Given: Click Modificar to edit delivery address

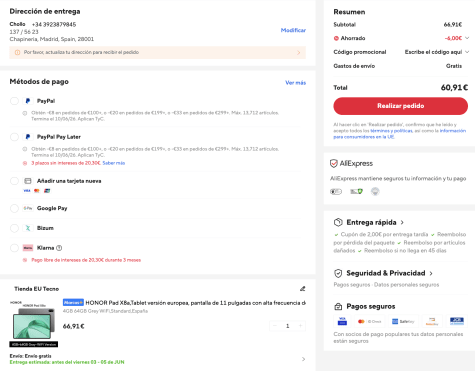Looking at the screenshot, I should (293, 30).
